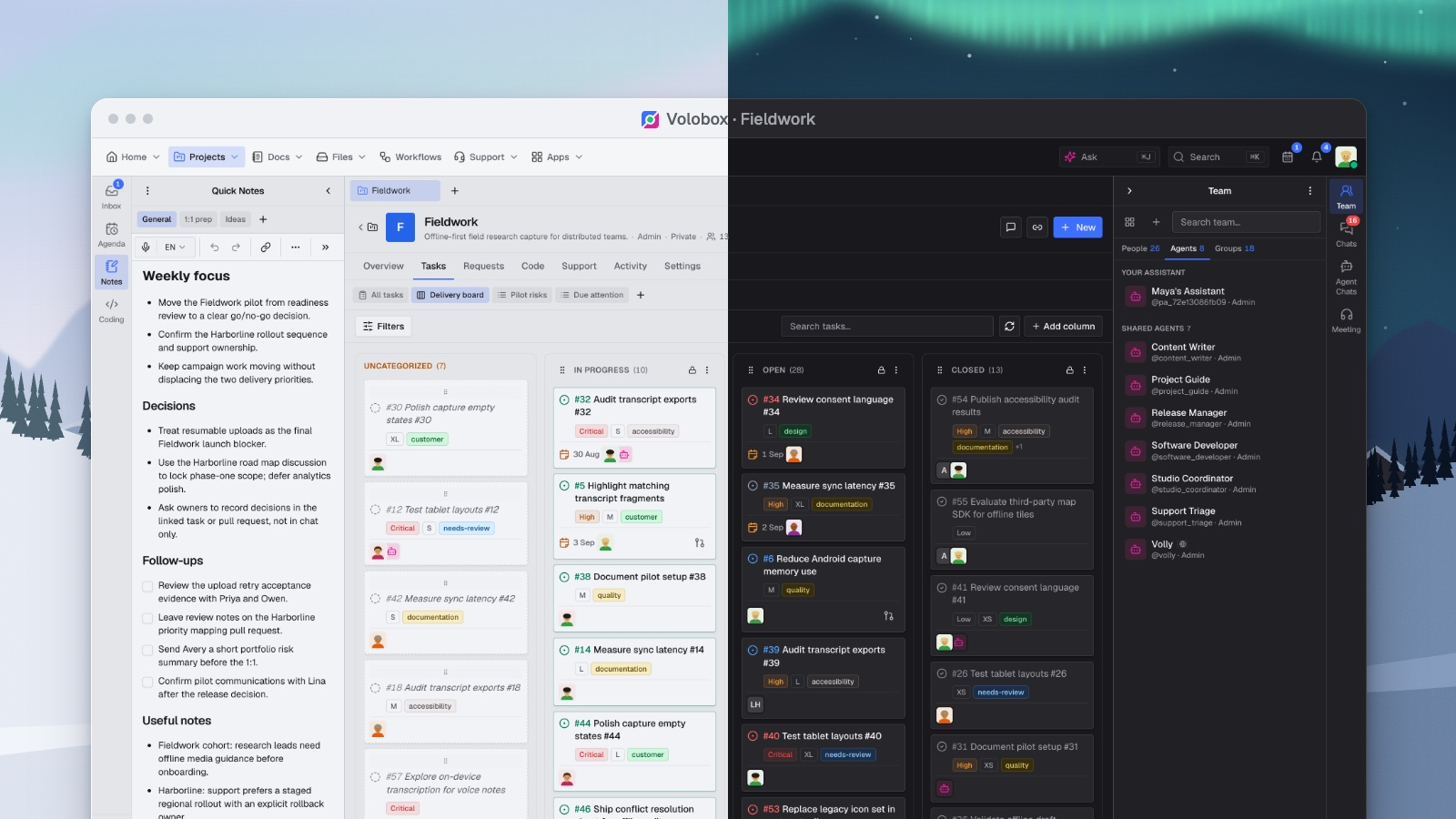
Task: Toggle status circle on #34 Review consent language
Action: tap(753, 399)
